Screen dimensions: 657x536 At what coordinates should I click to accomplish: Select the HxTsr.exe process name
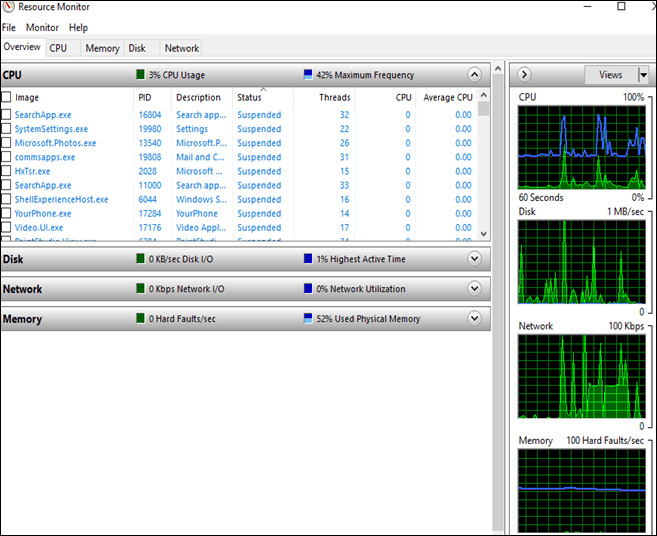click(x=32, y=171)
